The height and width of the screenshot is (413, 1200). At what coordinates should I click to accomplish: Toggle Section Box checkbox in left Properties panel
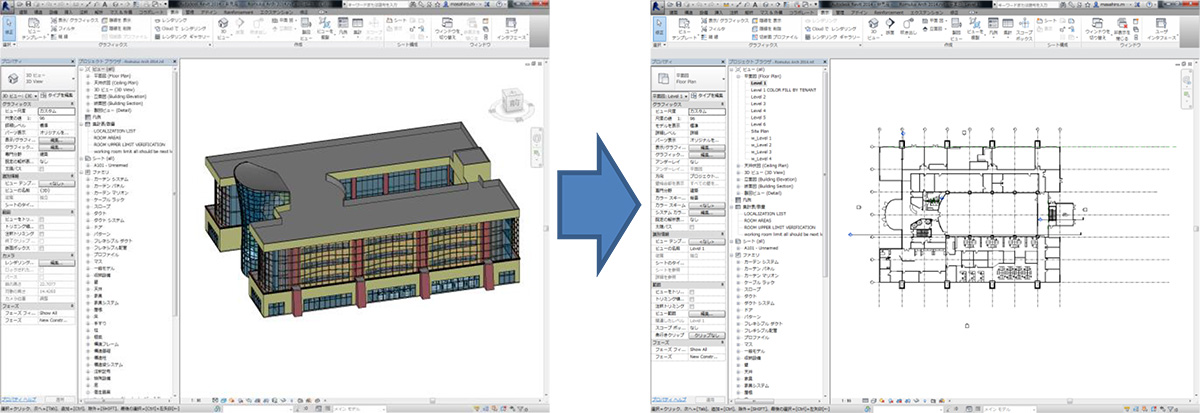click(42, 248)
